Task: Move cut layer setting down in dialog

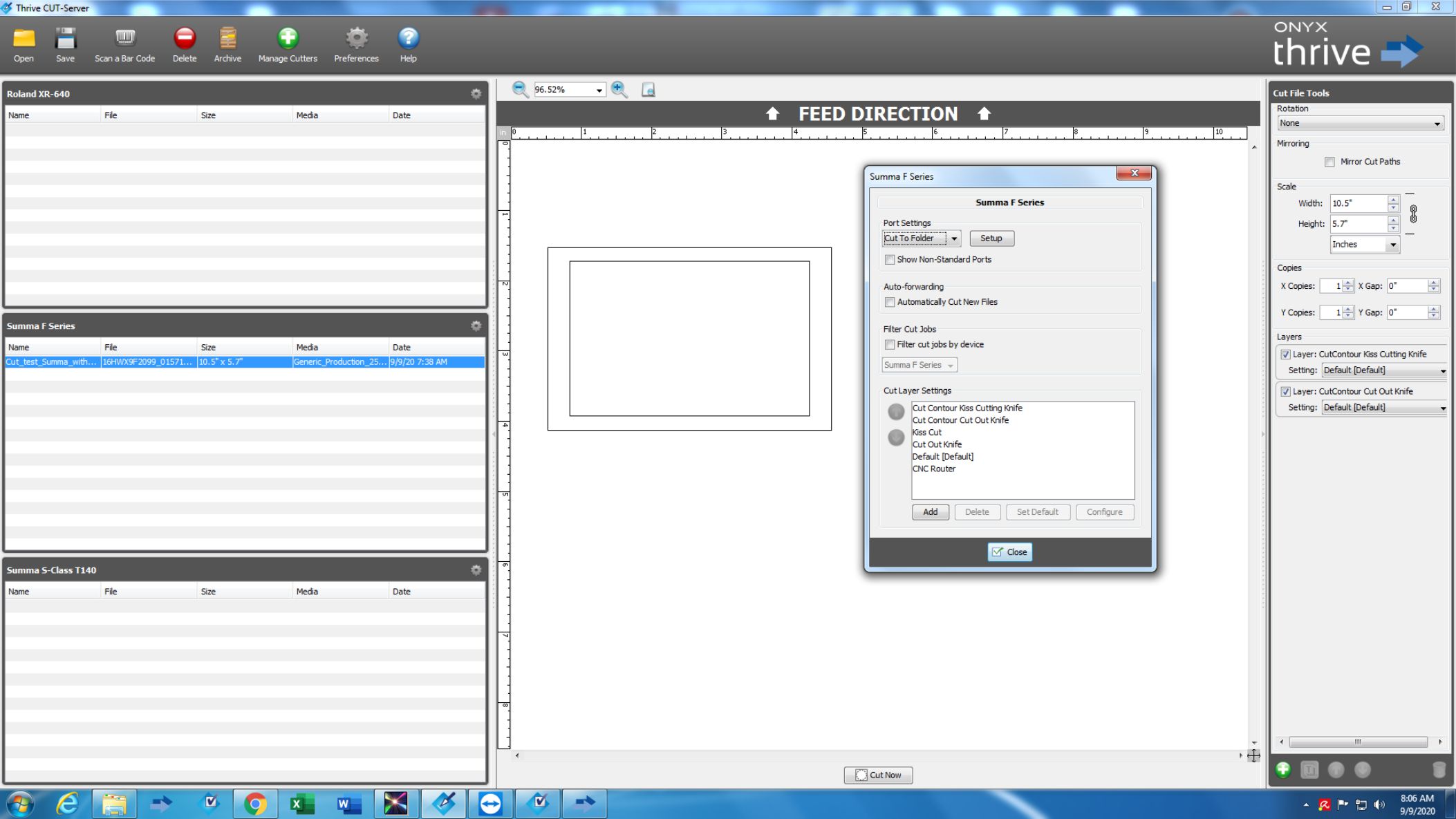Action: click(x=895, y=437)
